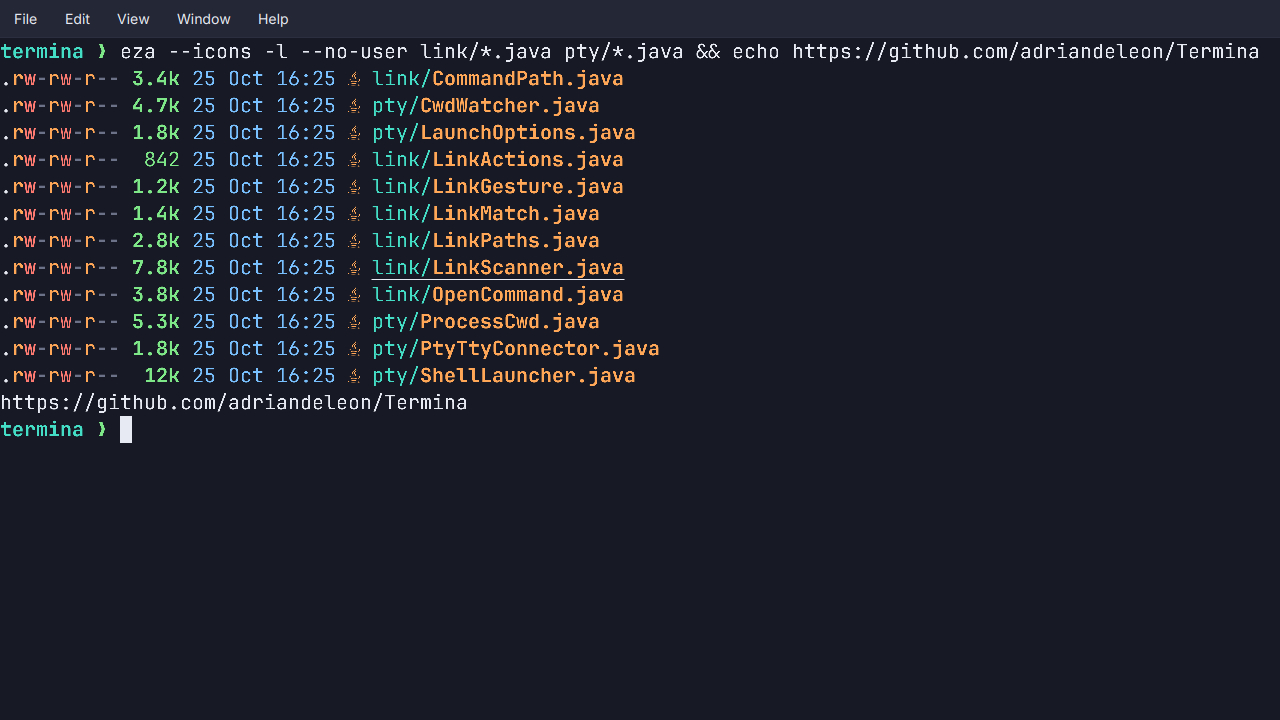Click the Java icon beside ProcessCwd.java
Viewport: 1280px width, 720px height.
tap(354, 322)
